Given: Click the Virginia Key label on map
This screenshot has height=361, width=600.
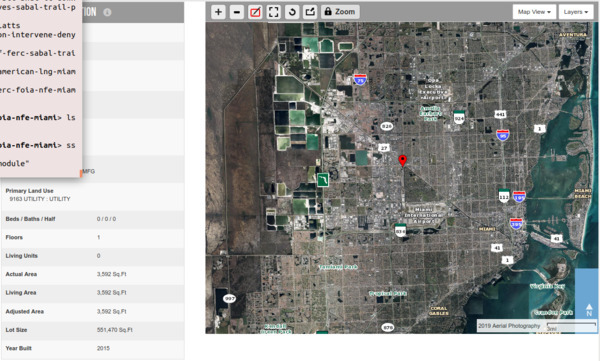Looking at the screenshot, I should tap(547, 286).
